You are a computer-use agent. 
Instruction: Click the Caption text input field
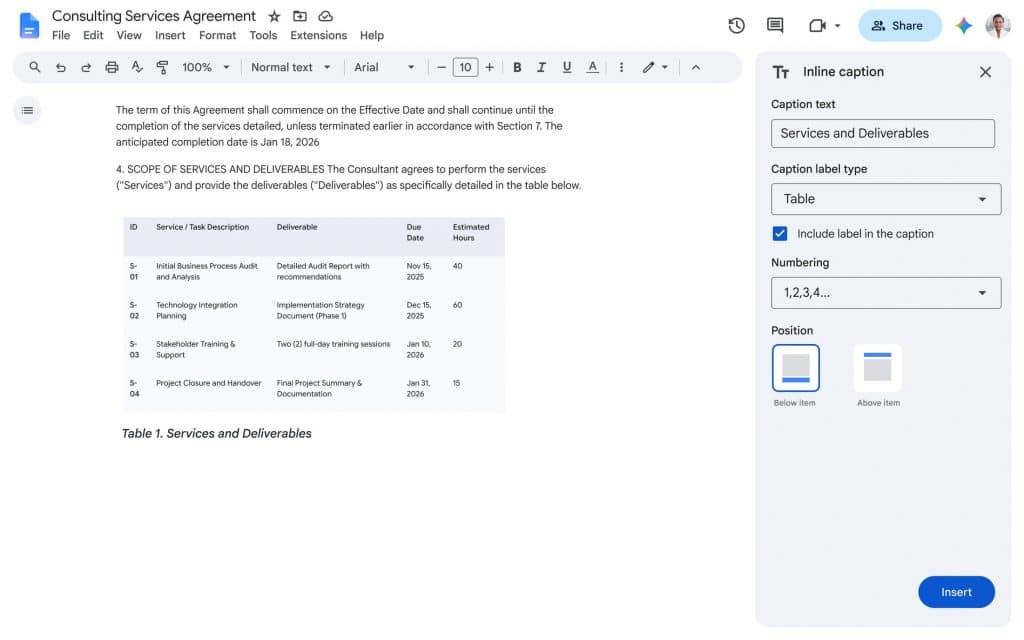[x=882, y=133]
